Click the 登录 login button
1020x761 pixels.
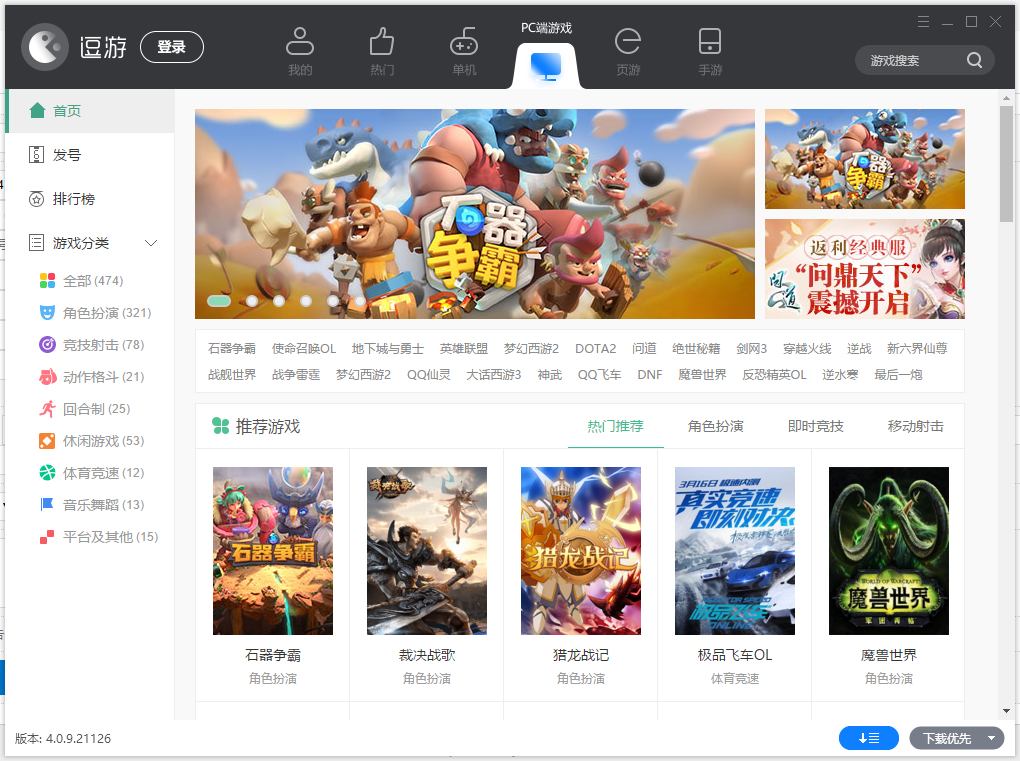(x=172, y=47)
